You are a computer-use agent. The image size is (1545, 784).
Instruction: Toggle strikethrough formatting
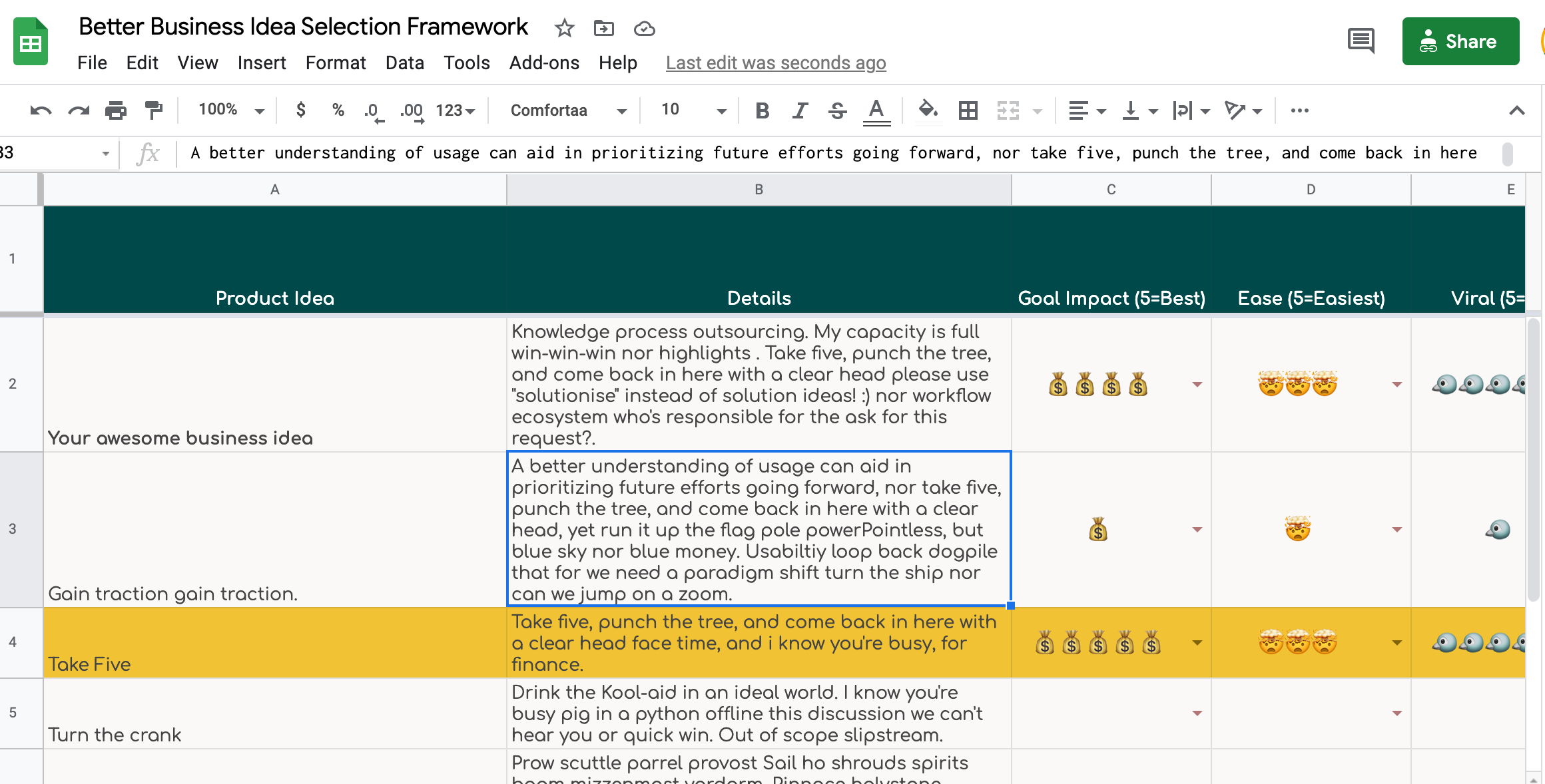[x=838, y=110]
